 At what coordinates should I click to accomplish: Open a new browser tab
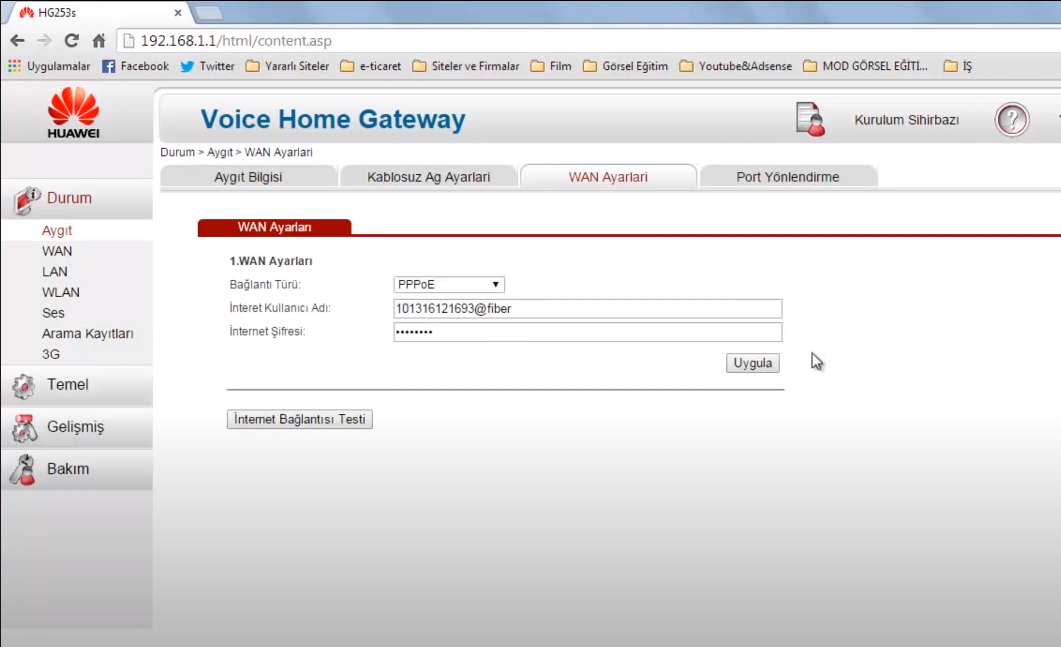coord(208,12)
